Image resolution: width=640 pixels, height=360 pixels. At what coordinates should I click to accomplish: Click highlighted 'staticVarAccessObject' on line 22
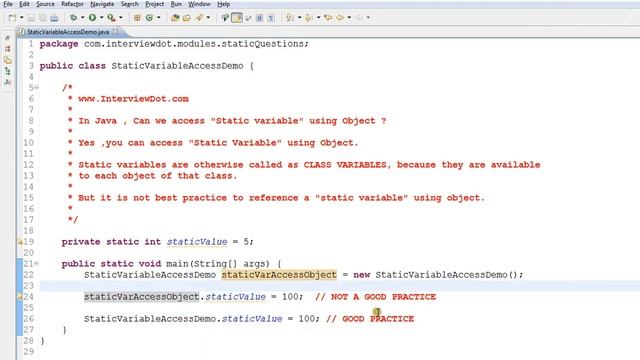[x=279, y=275]
